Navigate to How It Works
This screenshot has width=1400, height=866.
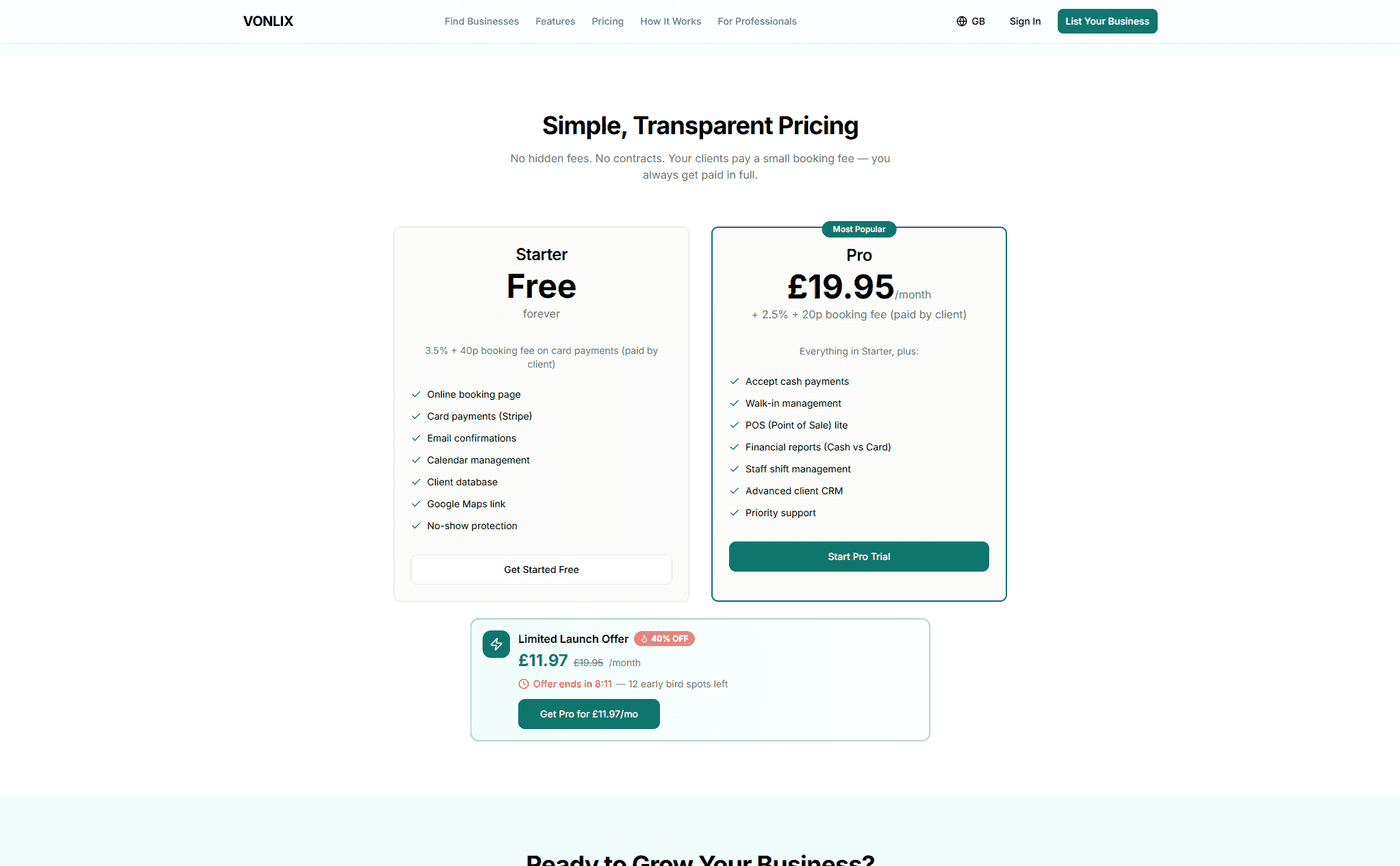point(670,21)
